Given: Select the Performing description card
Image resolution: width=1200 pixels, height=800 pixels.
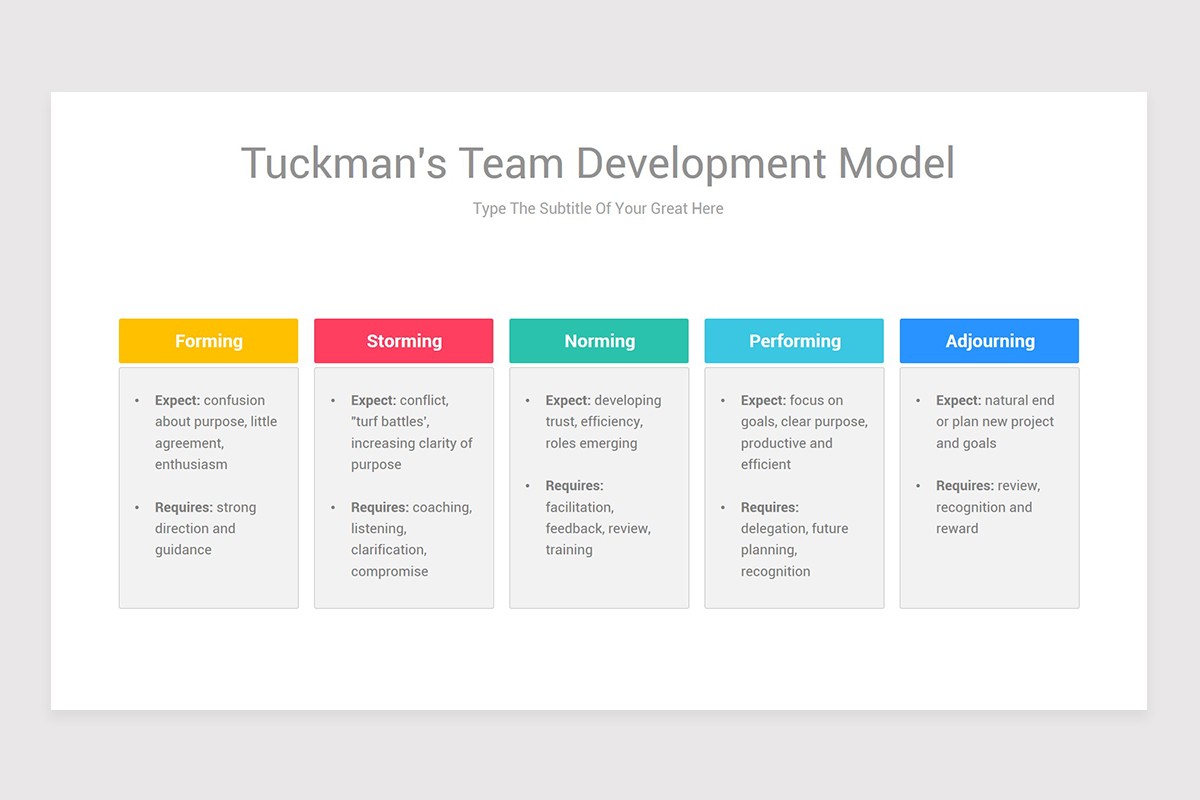Looking at the screenshot, I should [x=793, y=487].
